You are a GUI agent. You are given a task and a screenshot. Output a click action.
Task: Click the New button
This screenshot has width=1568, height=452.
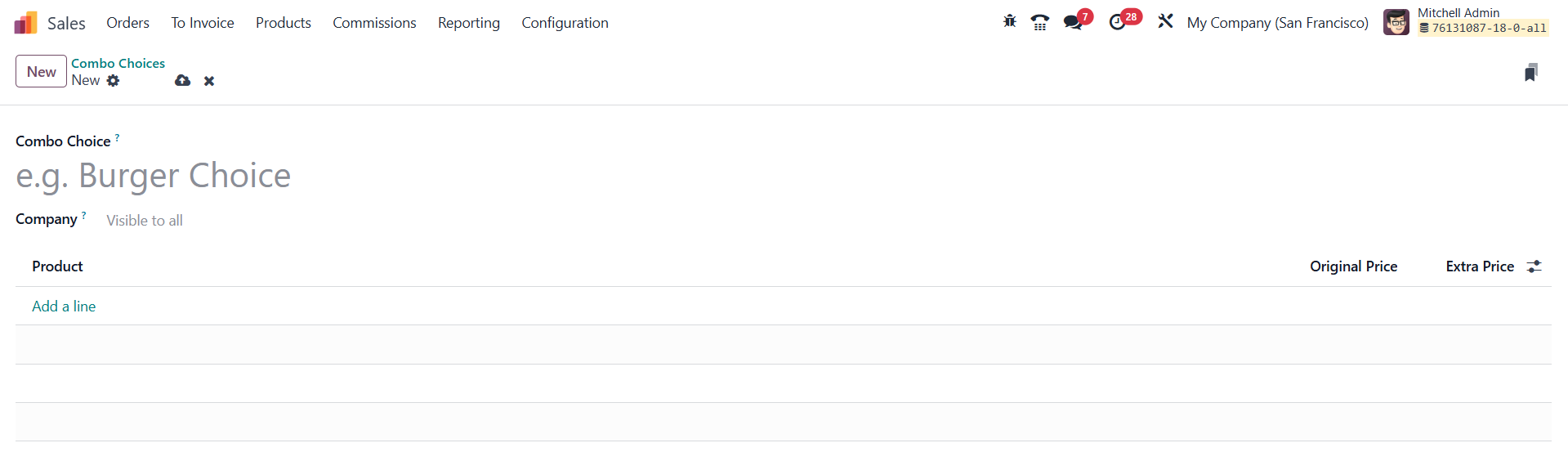41,72
